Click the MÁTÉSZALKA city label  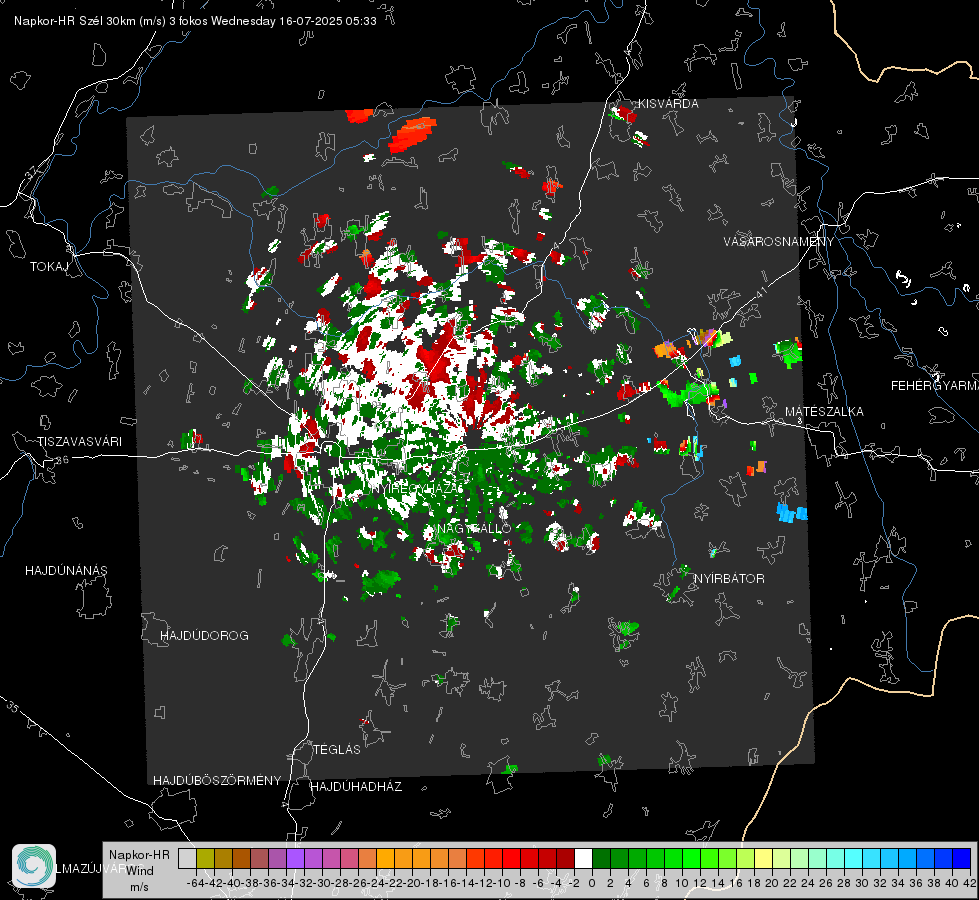(x=824, y=412)
